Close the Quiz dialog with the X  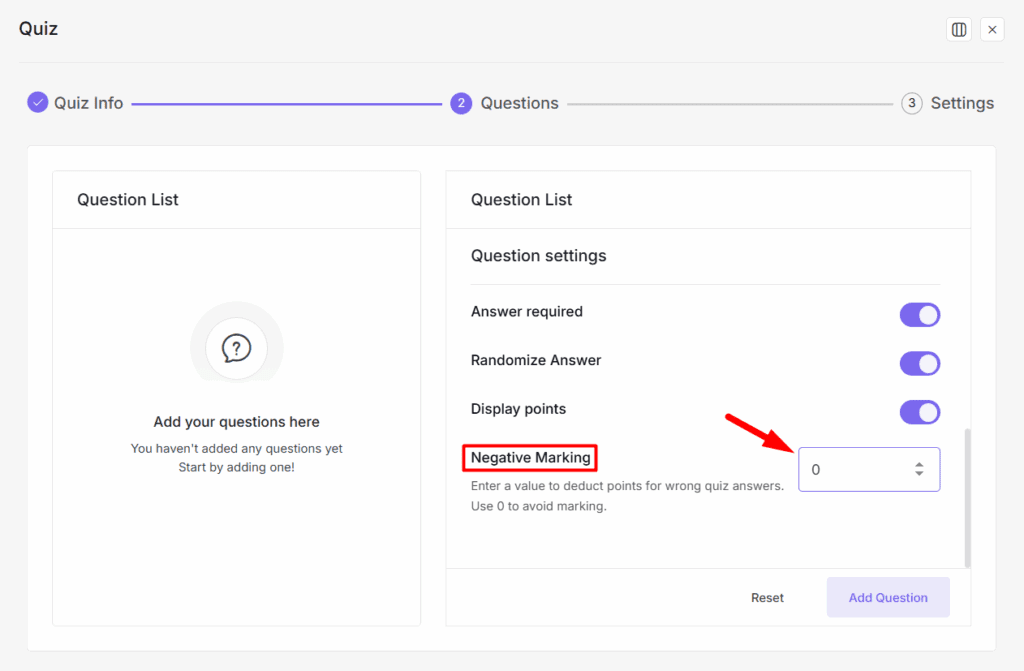(x=992, y=30)
